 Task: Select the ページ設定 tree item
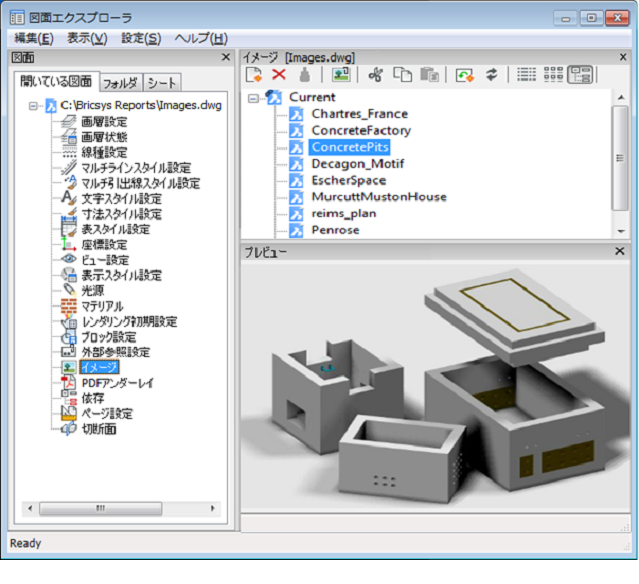click(107, 413)
